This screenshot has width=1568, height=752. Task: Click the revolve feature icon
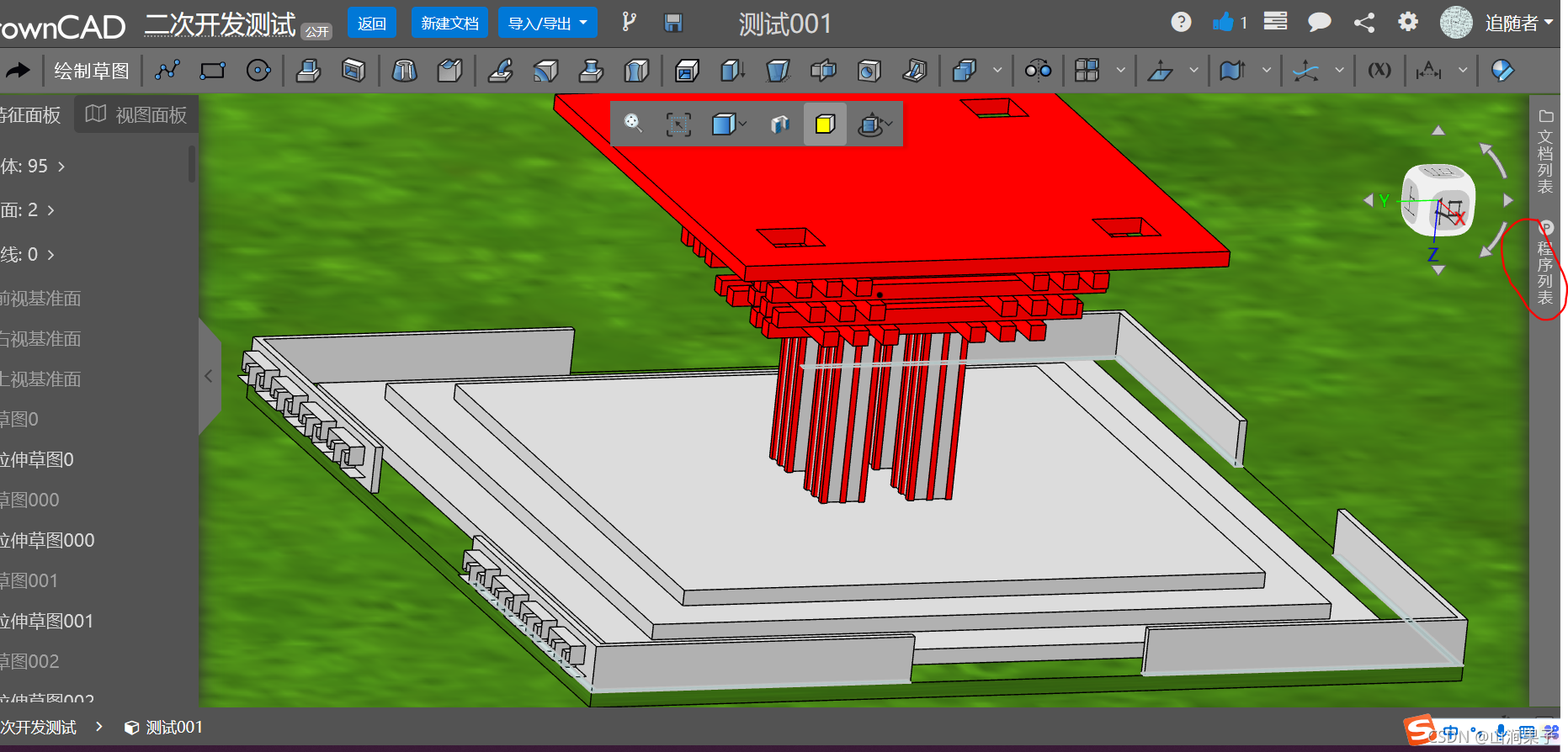coord(404,71)
